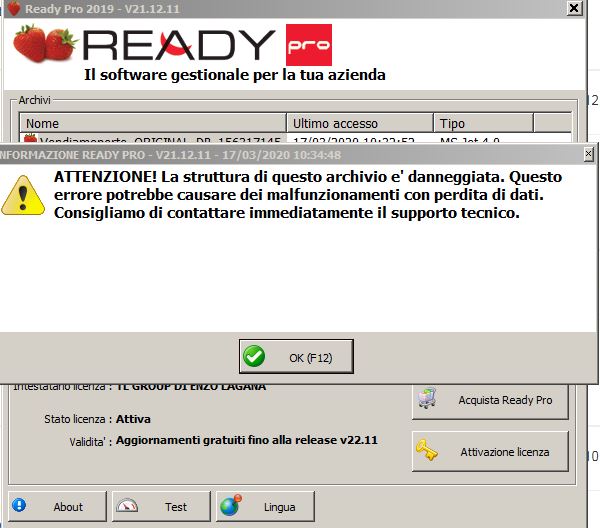Sort archives by Nome column header
600x528 pixels.
(x=153, y=123)
